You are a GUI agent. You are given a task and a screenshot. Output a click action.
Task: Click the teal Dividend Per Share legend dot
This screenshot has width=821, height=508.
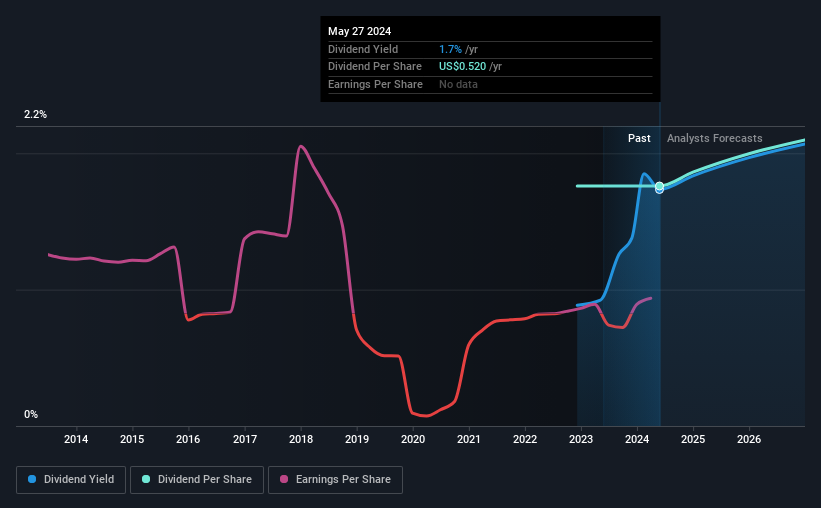point(146,479)
